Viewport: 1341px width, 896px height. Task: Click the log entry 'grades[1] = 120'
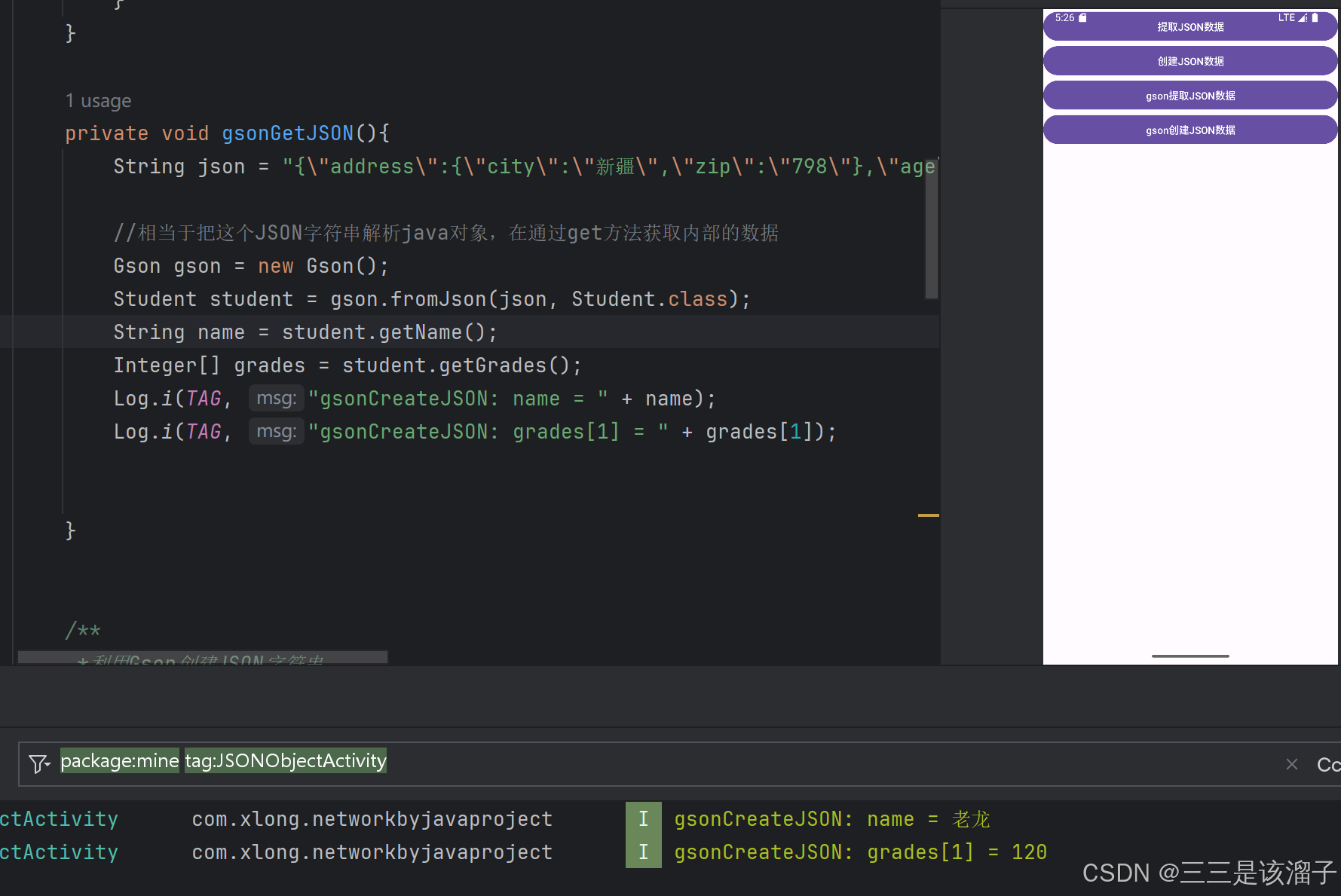point(860,852)
